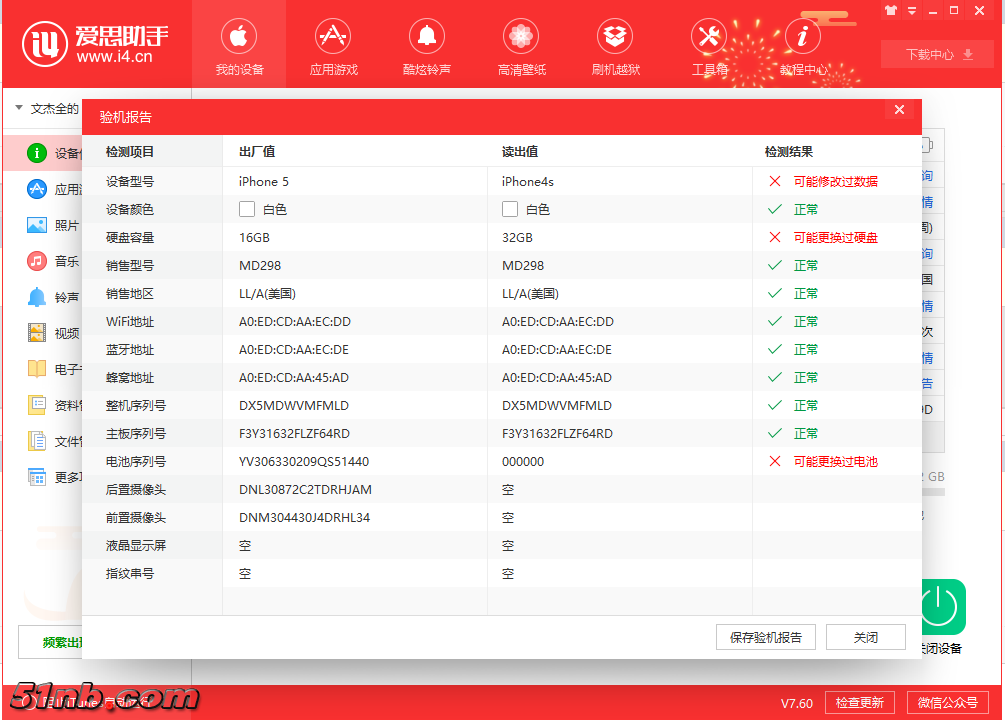Viewport: 1005px width, 720px height.
Task: Click the green device info sidebar icon
Action: click(x=37, y=153)
